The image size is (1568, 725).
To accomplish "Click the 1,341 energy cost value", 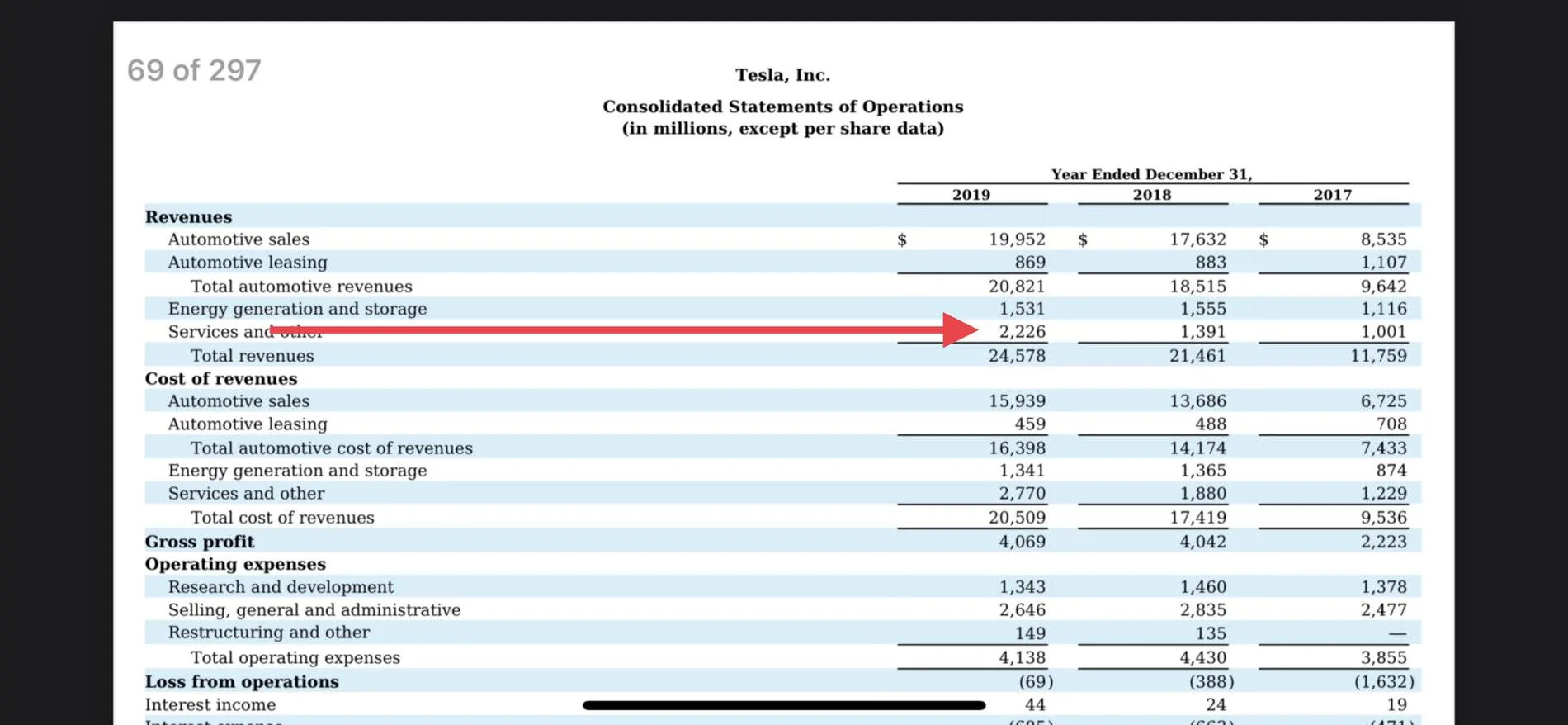I will (x=1022, y=470).
